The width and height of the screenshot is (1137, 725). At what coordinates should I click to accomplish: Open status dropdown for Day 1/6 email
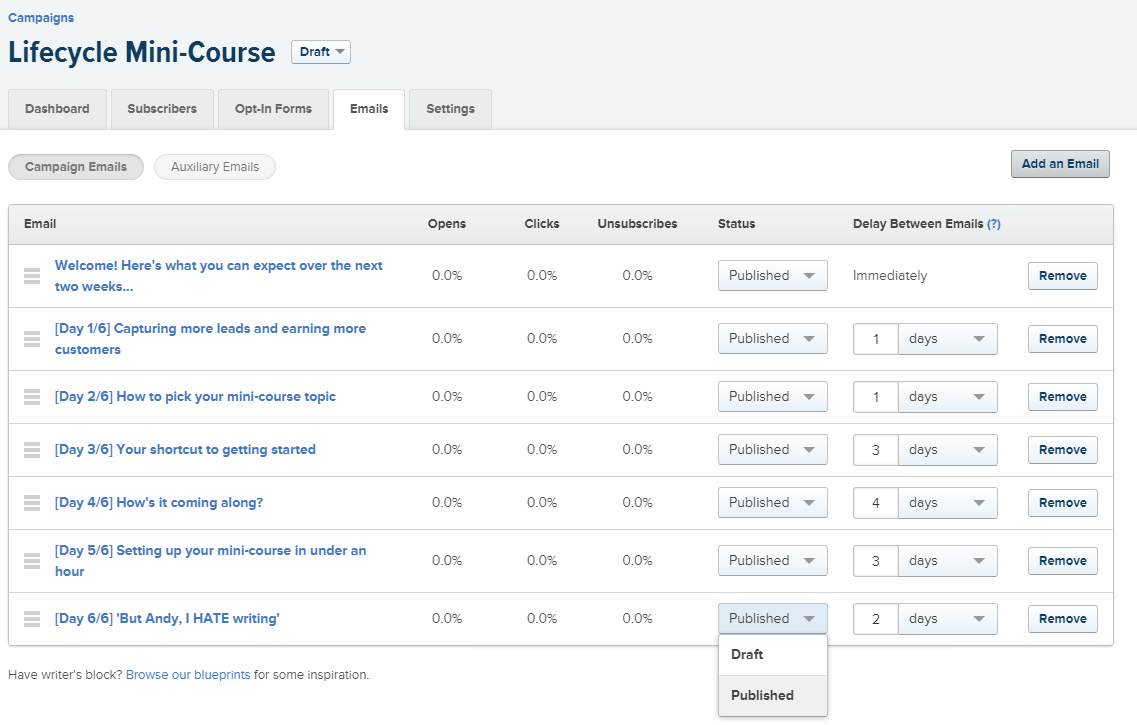772,339
